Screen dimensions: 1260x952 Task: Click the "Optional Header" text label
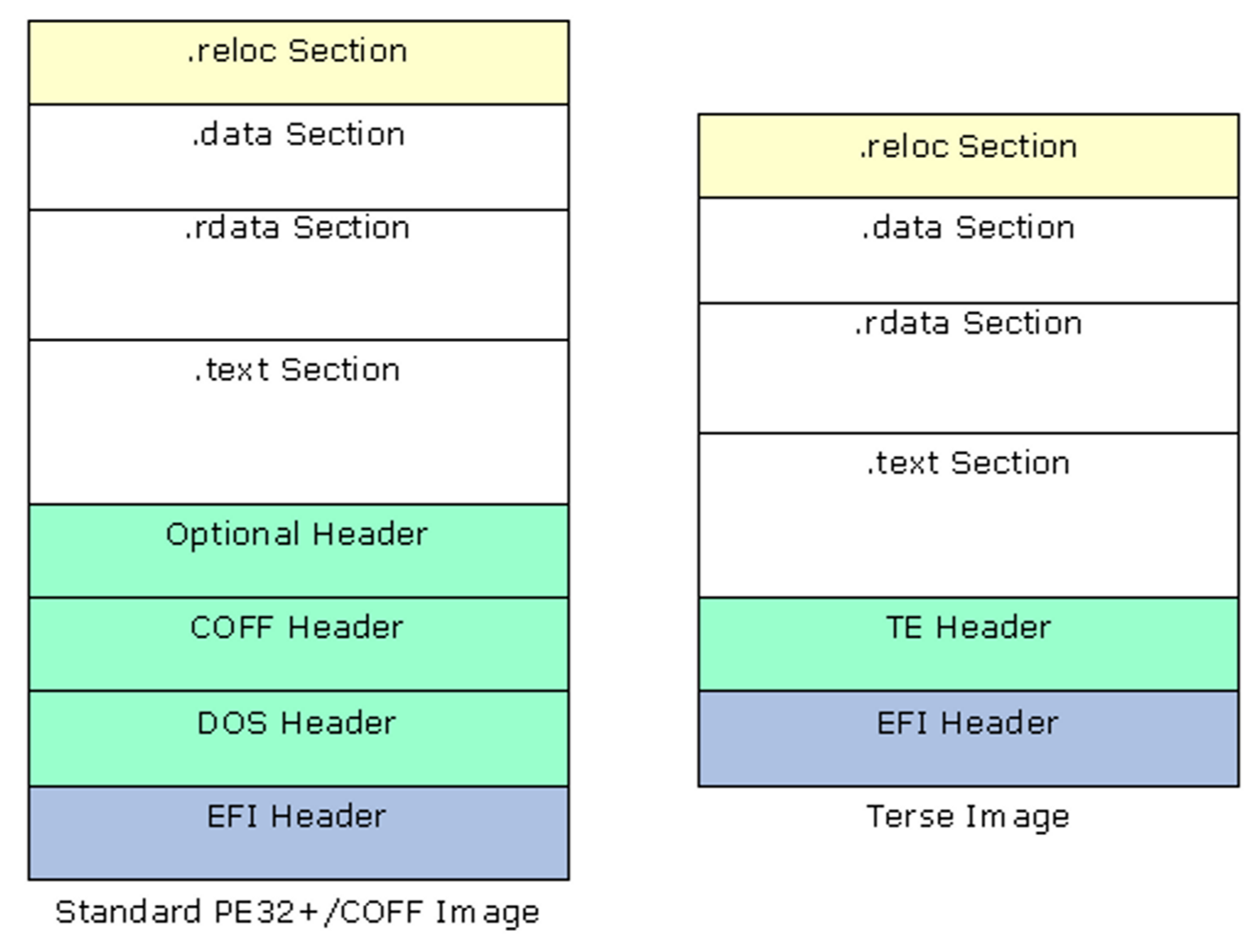[x=297, y=535]
